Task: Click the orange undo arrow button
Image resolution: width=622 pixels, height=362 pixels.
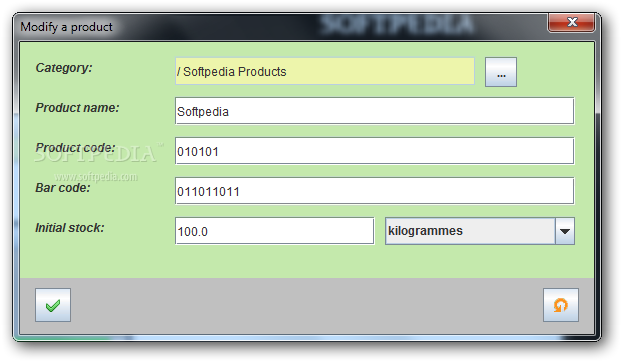Action: tap(561, 305)
